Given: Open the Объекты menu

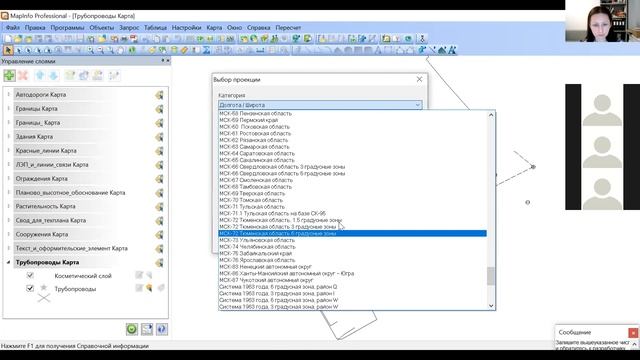Looking at the screenshot, I should [102, 27].
